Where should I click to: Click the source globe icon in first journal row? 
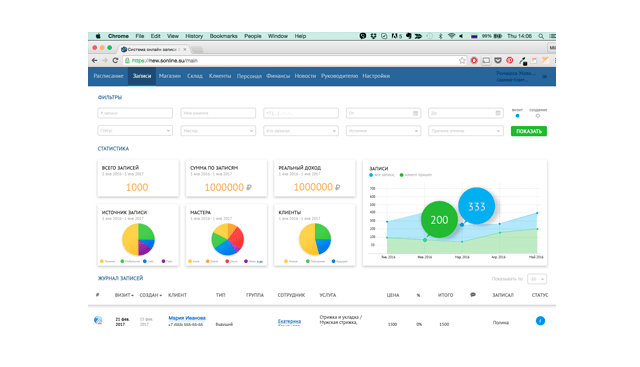point(98,320)
